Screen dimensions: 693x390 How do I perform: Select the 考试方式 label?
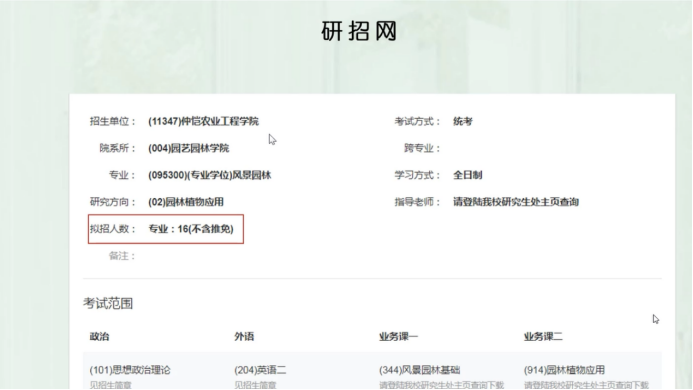[417, 121]
